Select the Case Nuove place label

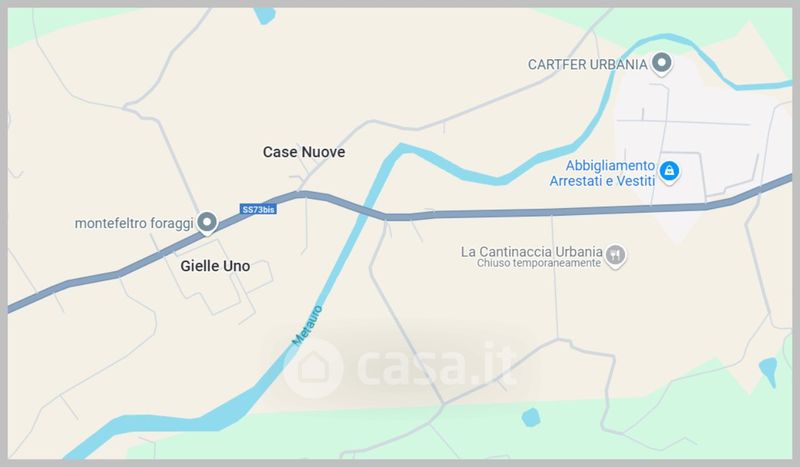(x=304, y=152)
